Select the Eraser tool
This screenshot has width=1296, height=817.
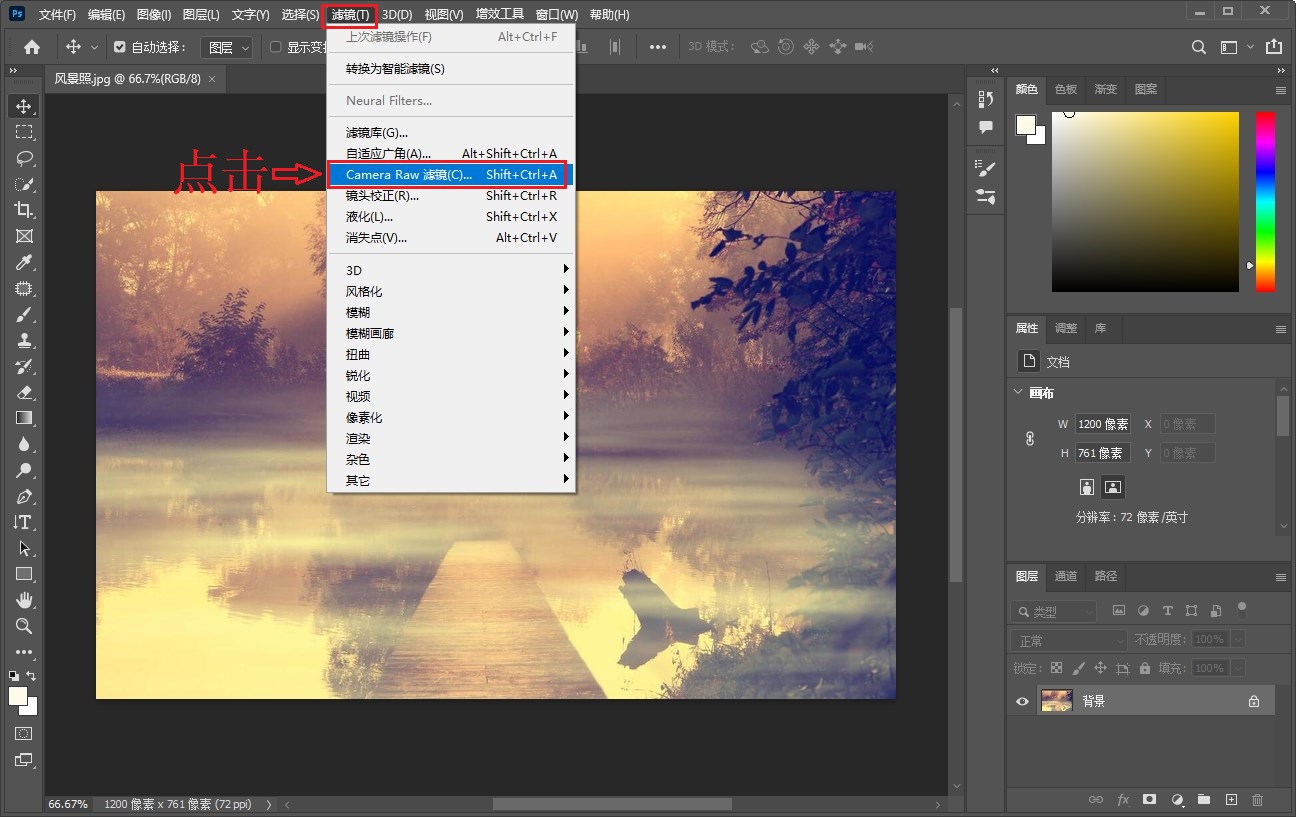point(24,392)
